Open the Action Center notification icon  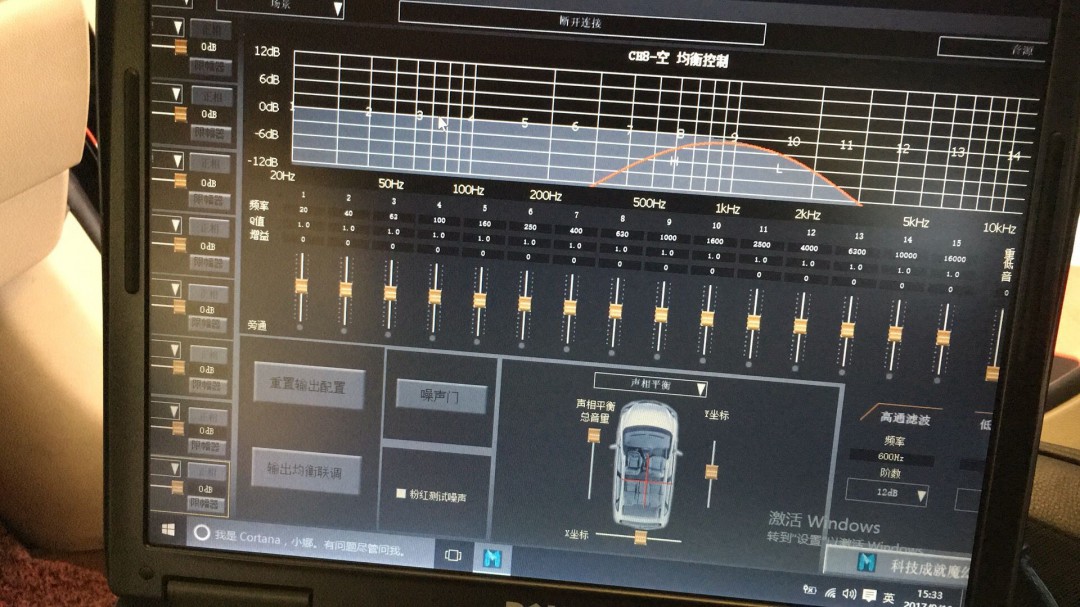869,595
